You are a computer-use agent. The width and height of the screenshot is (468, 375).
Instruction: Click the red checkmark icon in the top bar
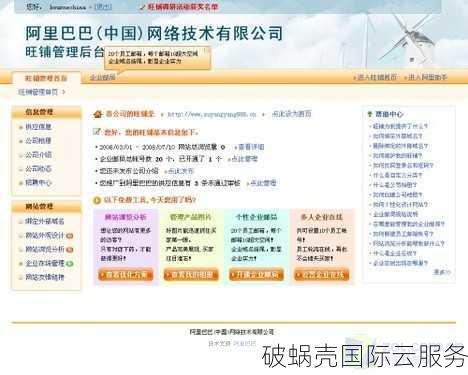pos(143,7)
